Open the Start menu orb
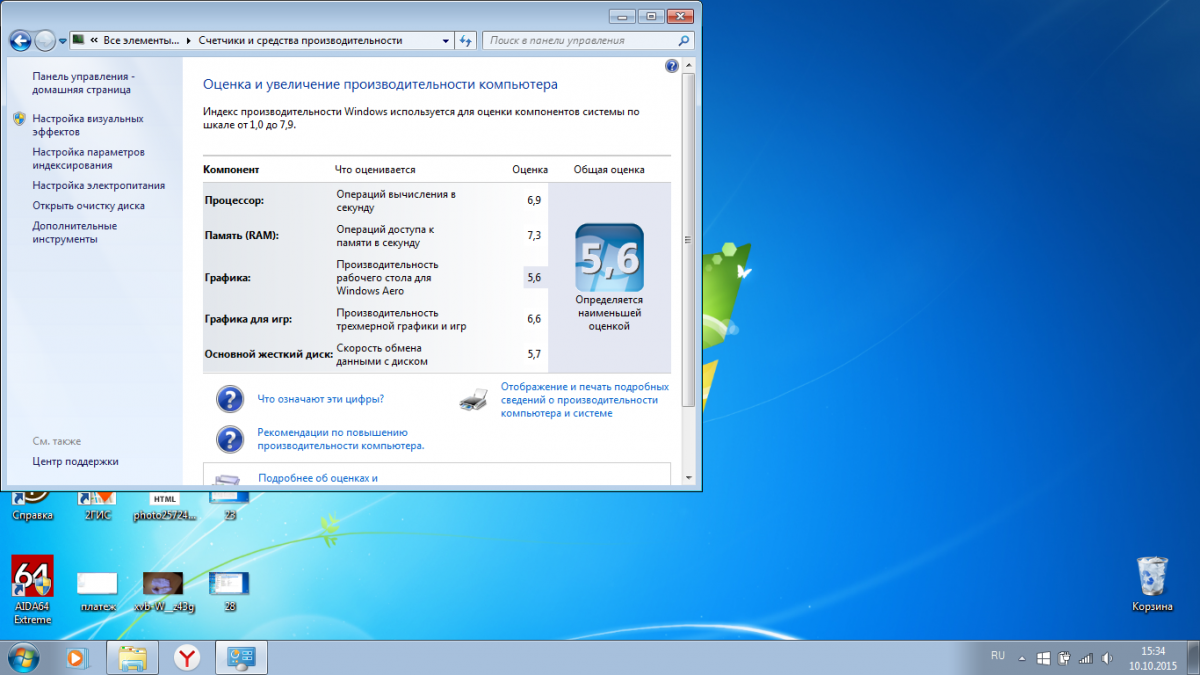 tap(24, 657)
